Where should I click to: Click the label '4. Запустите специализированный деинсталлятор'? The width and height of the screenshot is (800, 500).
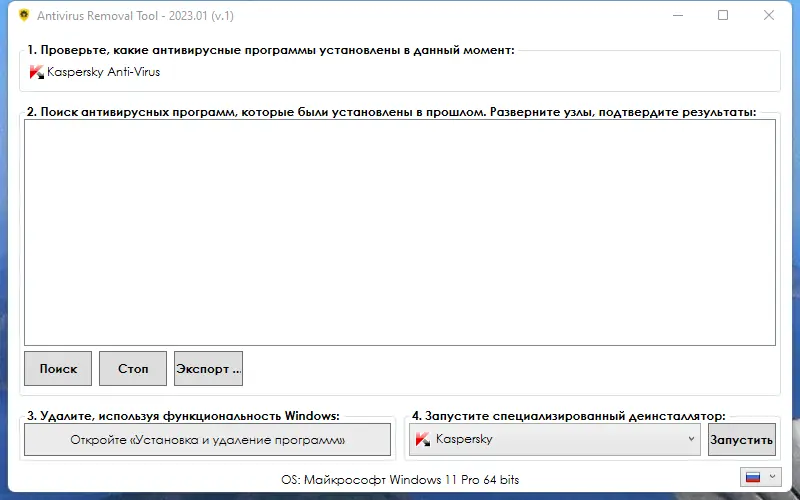[x=568, y=416]
